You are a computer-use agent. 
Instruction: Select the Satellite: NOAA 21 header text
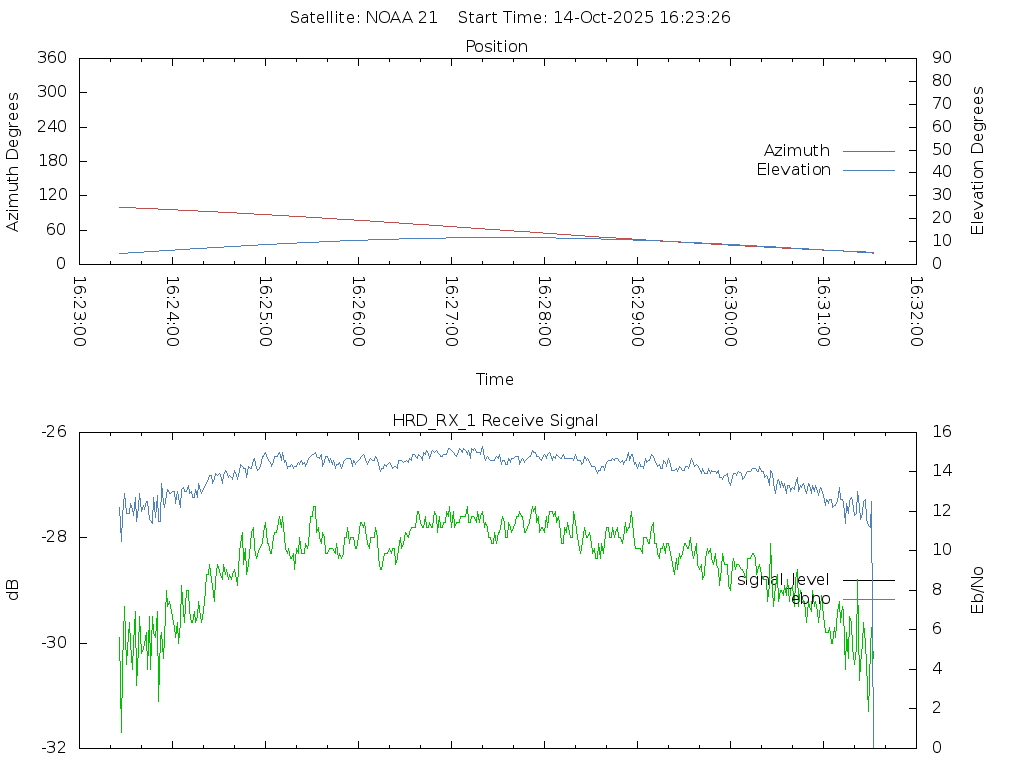[363, 18]
